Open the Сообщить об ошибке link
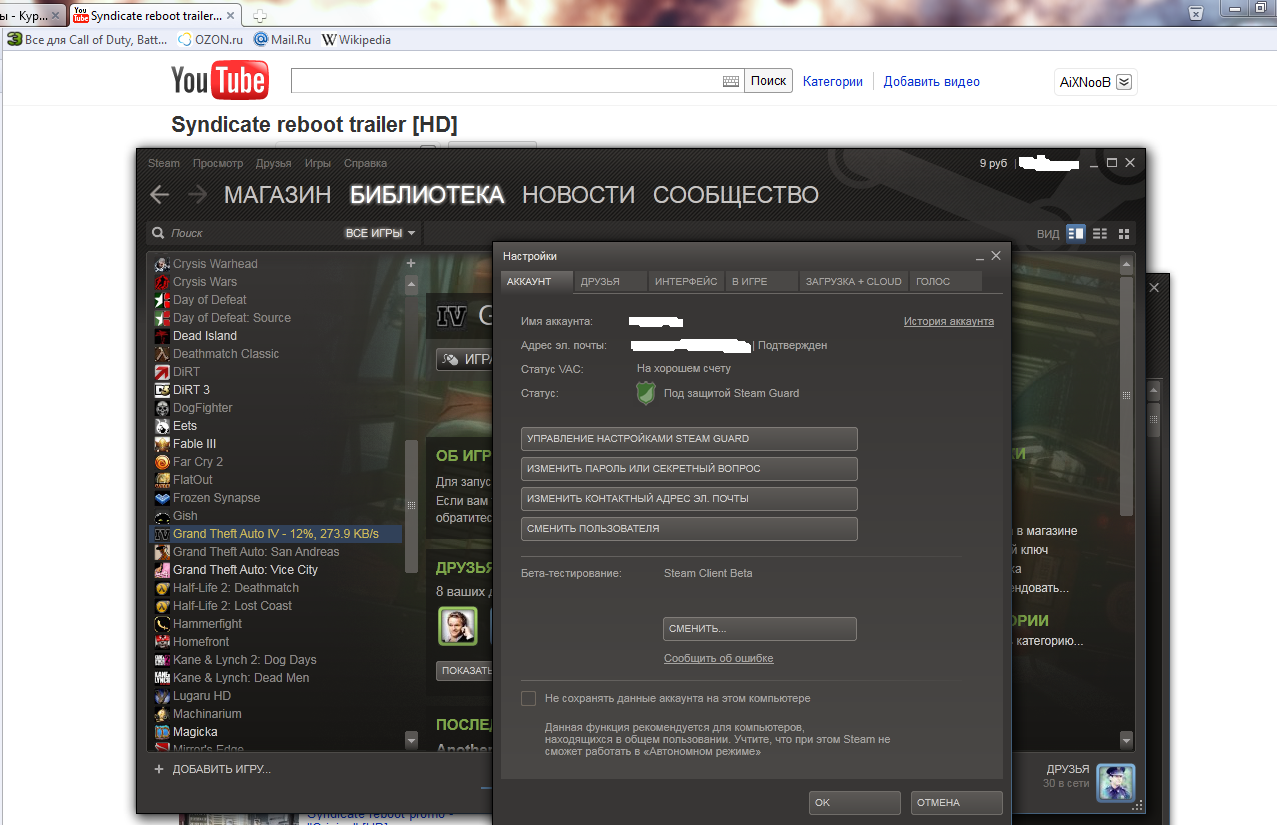1277x825 pixels. point(719,659)
